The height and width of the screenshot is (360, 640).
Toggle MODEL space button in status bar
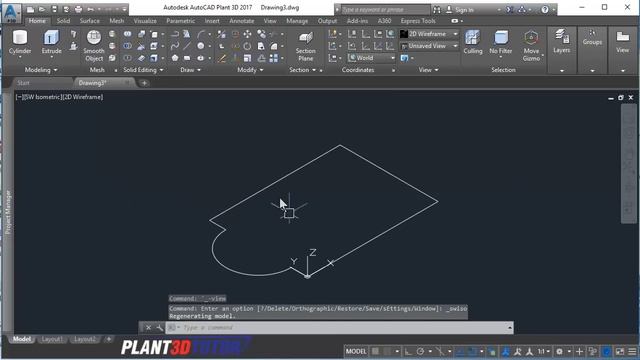click(x=356, y=351)
